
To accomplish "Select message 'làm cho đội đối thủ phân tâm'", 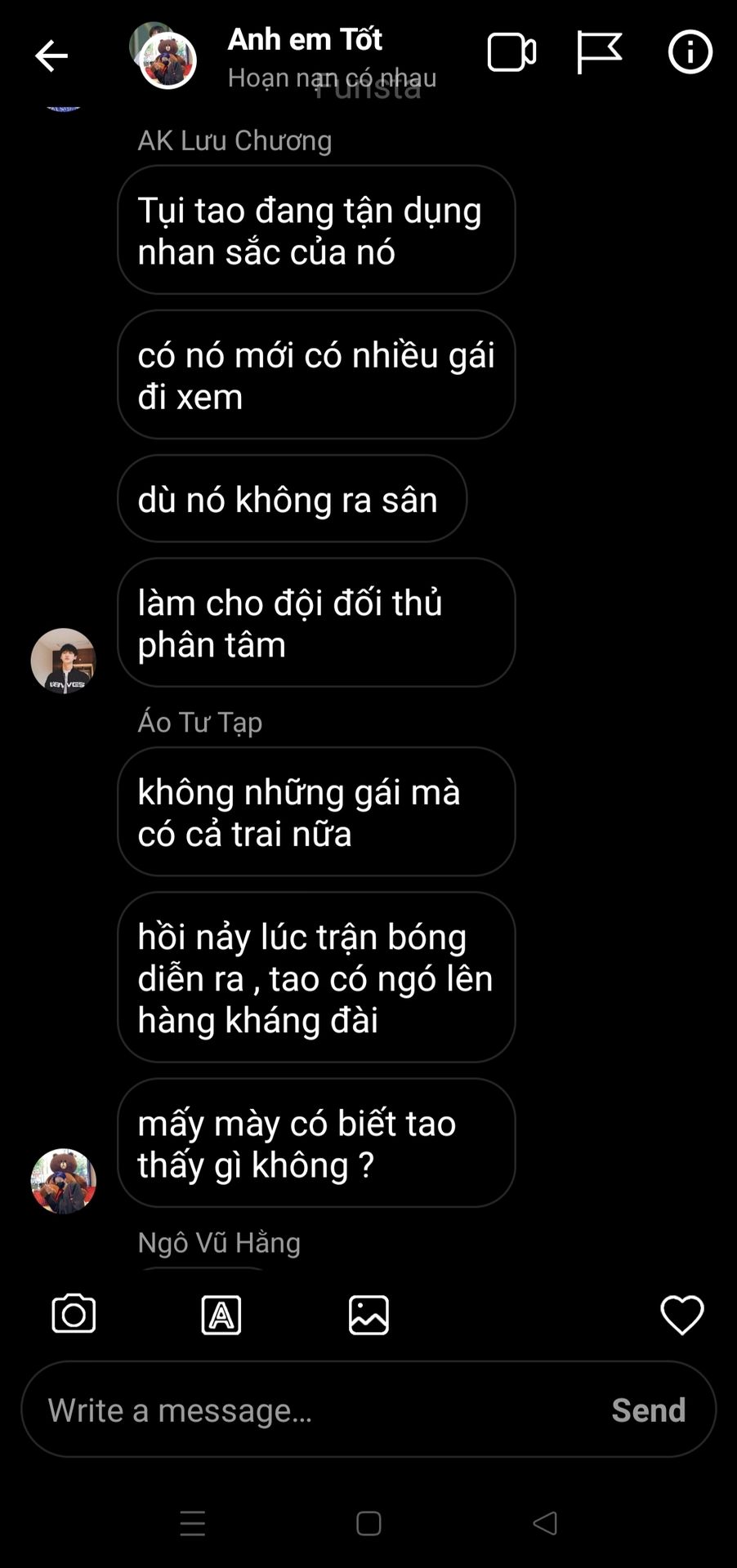I will tap(316, 623).
